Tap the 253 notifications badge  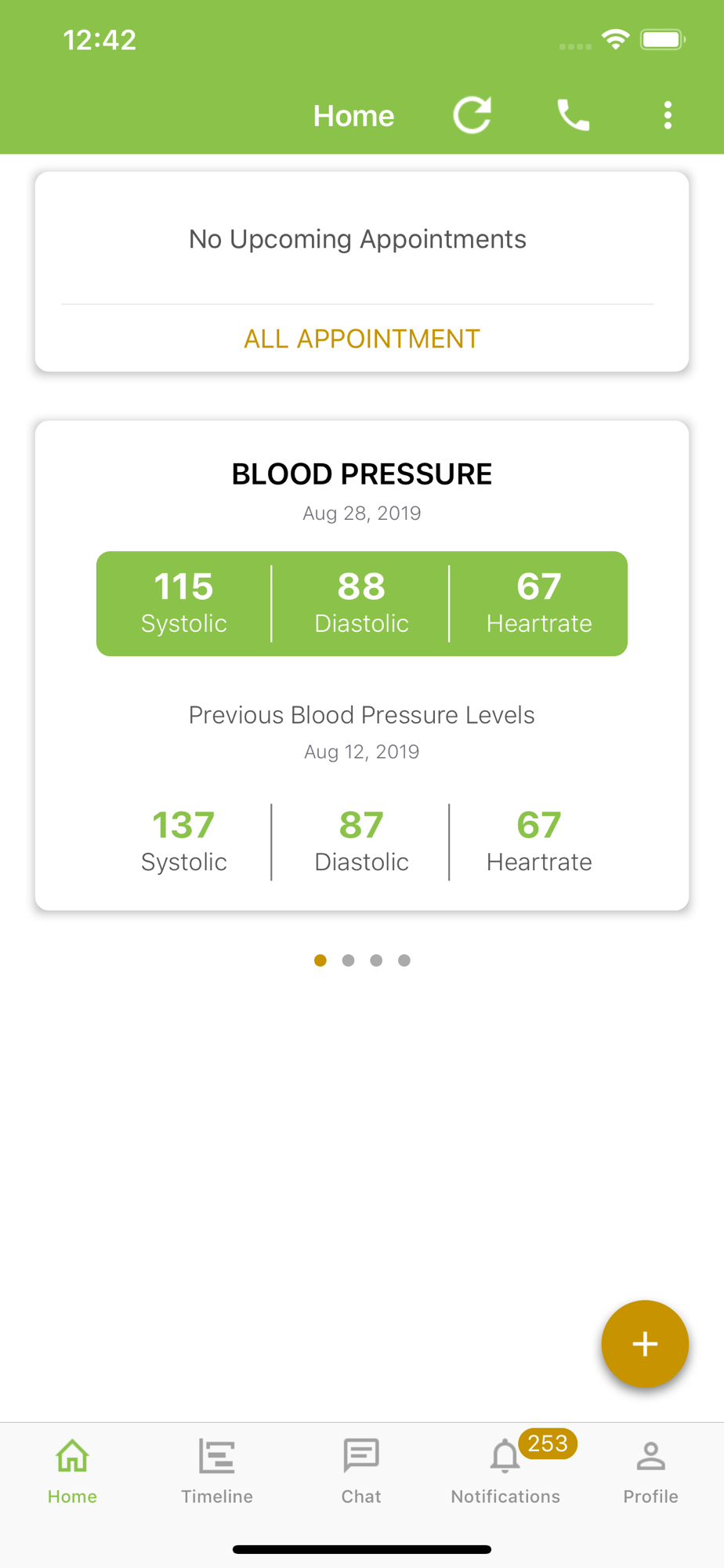548,1443
